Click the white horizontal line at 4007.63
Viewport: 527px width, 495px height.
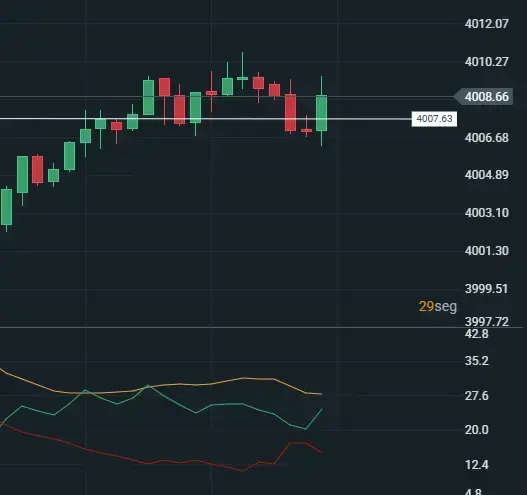point(206,119)
